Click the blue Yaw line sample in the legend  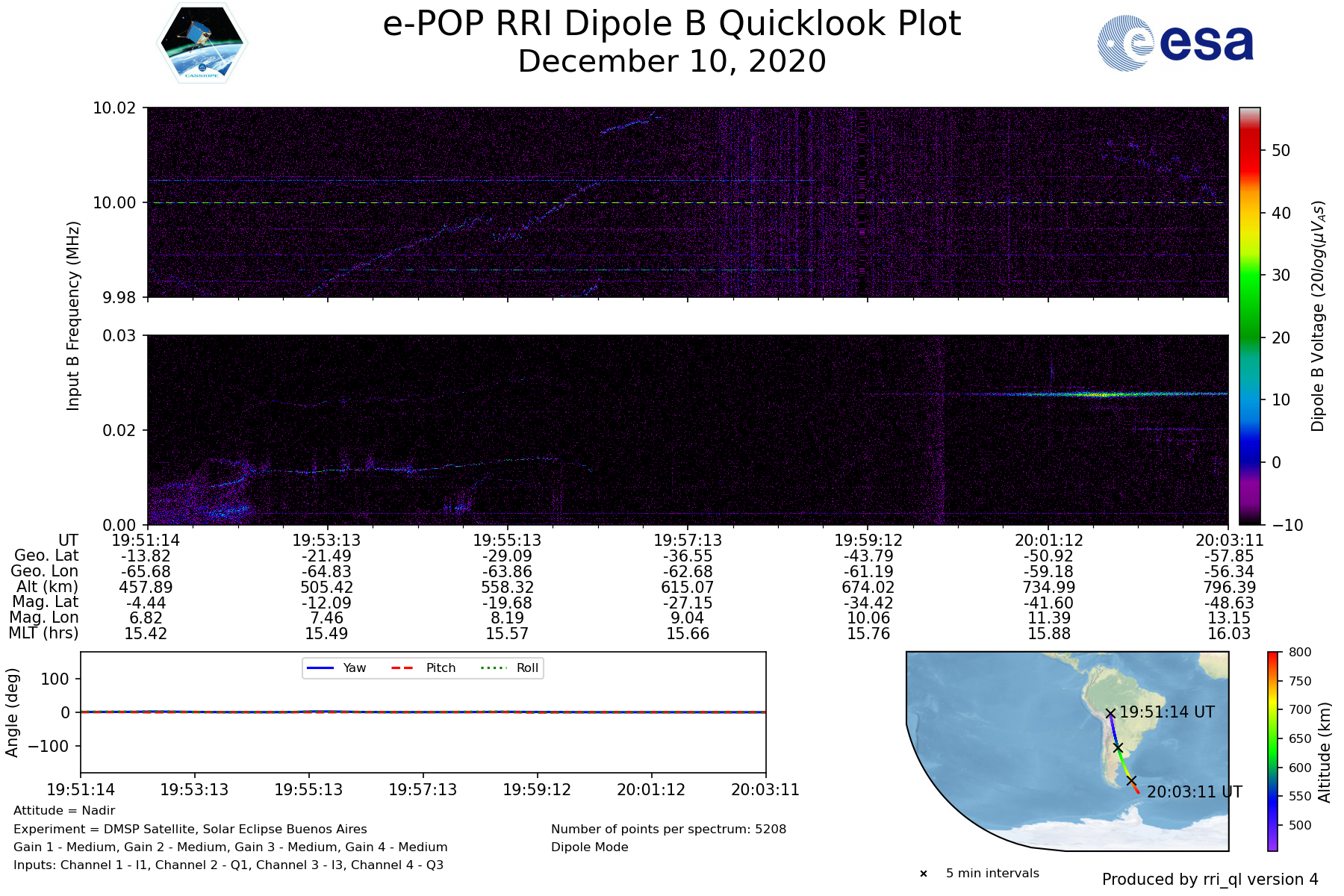click(320, 668)
